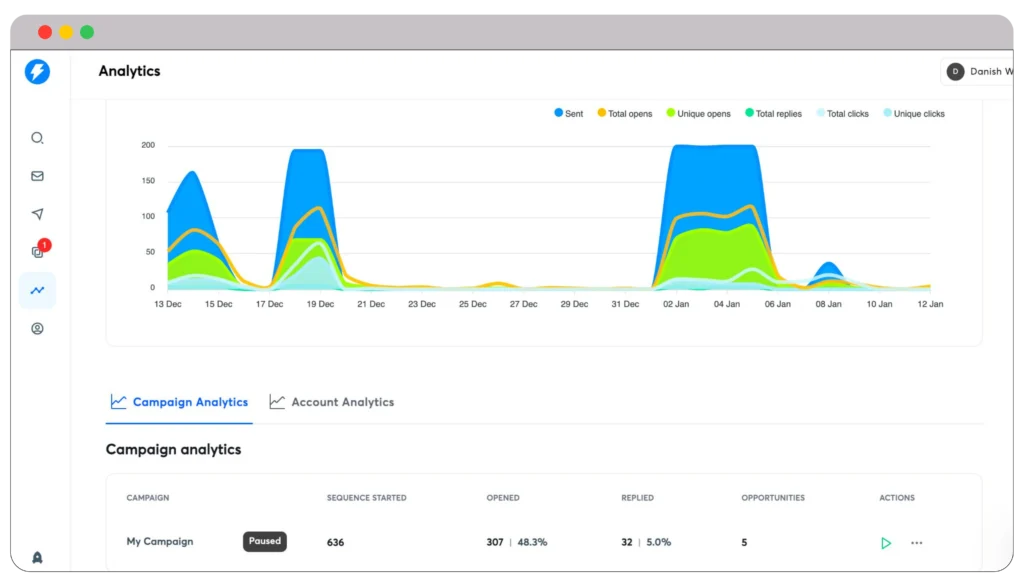Switch to the Account Analytics tab
Screen dimensions: 1024x578
point(331,401)
